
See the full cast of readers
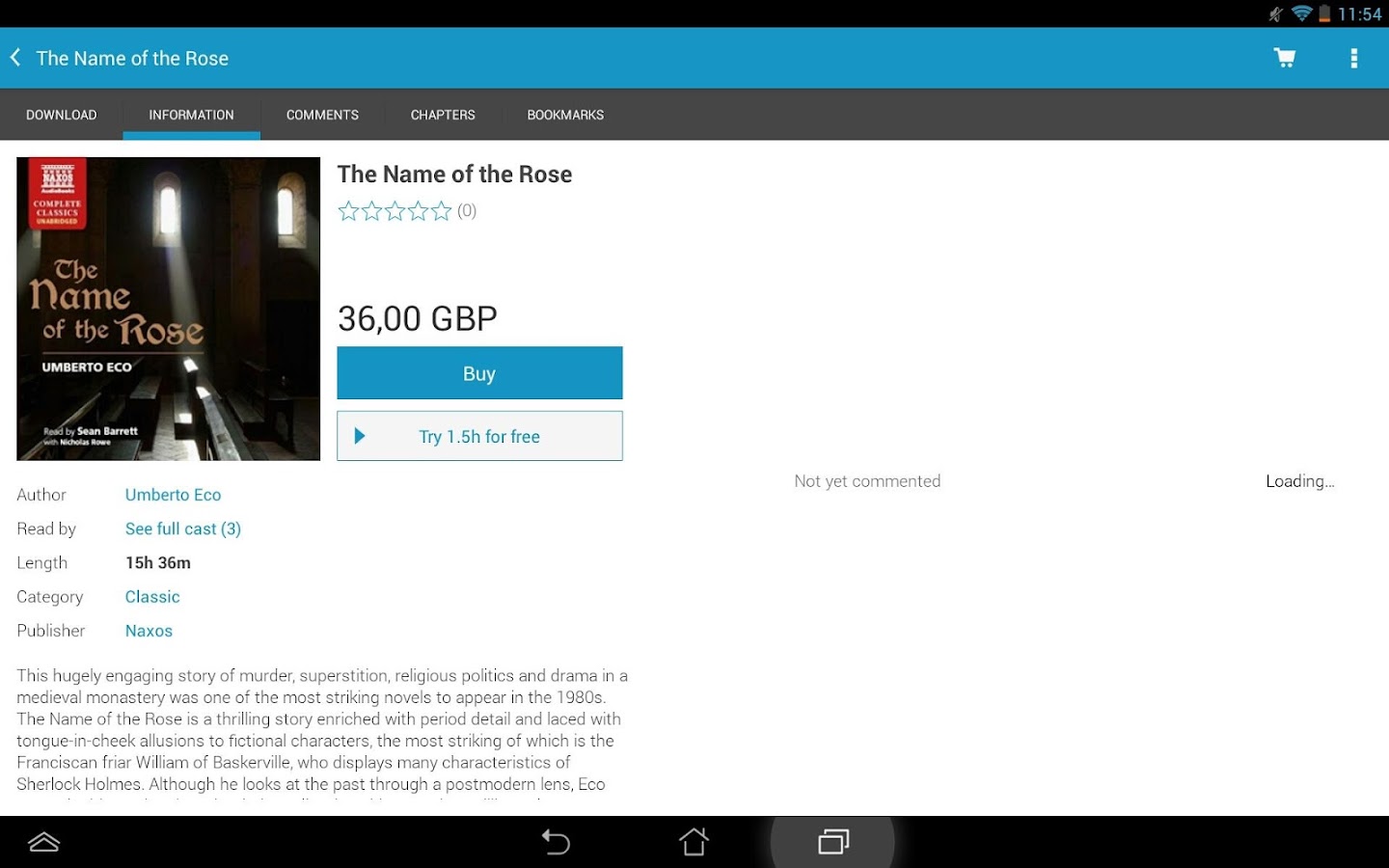coord(183,529)
